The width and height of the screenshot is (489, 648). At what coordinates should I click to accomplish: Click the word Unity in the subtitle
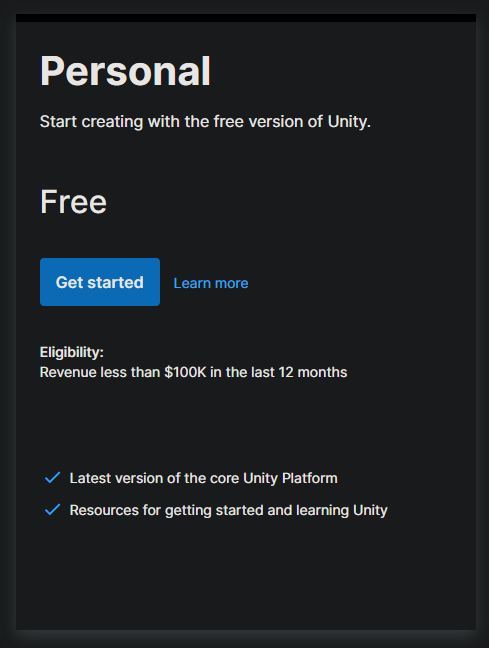coord(349,122)
